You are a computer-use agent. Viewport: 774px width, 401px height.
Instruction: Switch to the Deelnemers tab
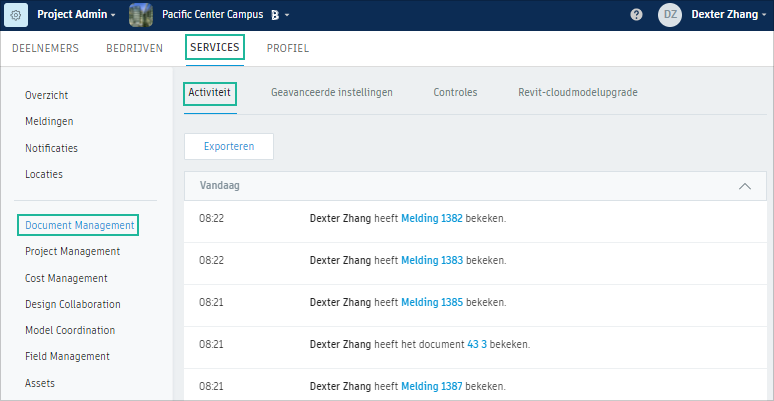(45, 48)
